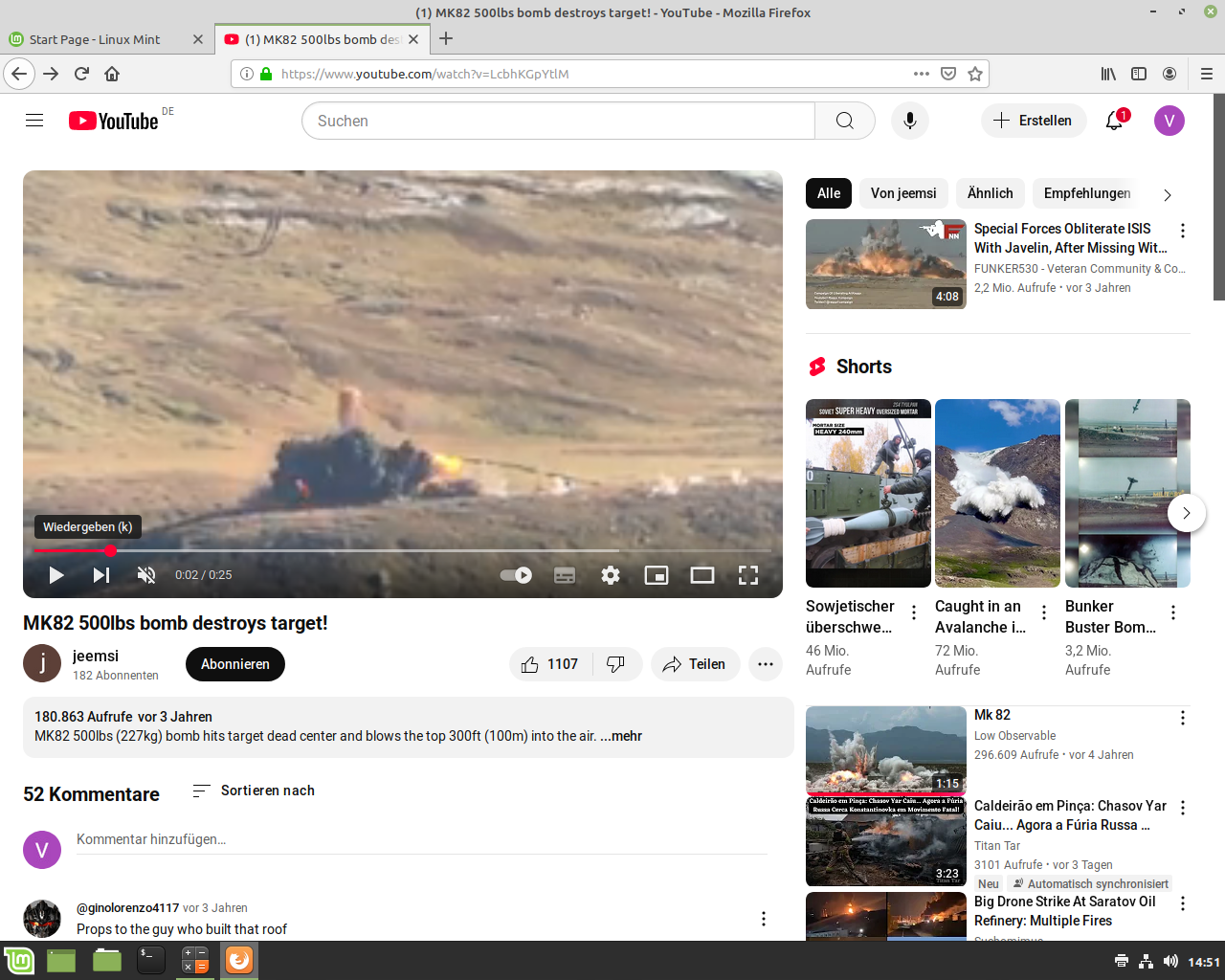Viewport: 1225px width, 980px height.
Task: Bookmark this page with the star
Action: pyautogui.click(x=975, y=74)
